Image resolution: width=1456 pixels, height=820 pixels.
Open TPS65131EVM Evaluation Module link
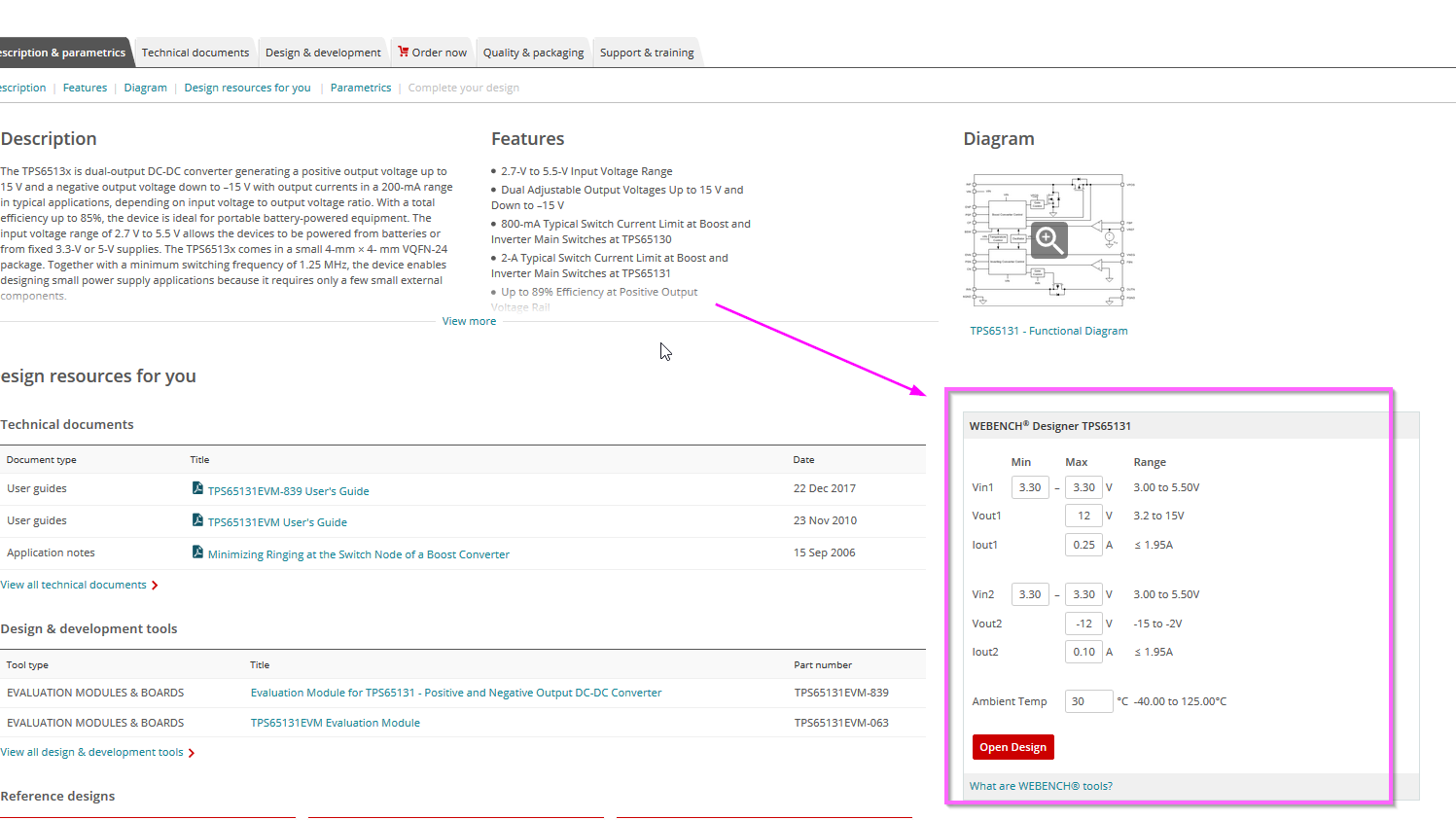336,723
